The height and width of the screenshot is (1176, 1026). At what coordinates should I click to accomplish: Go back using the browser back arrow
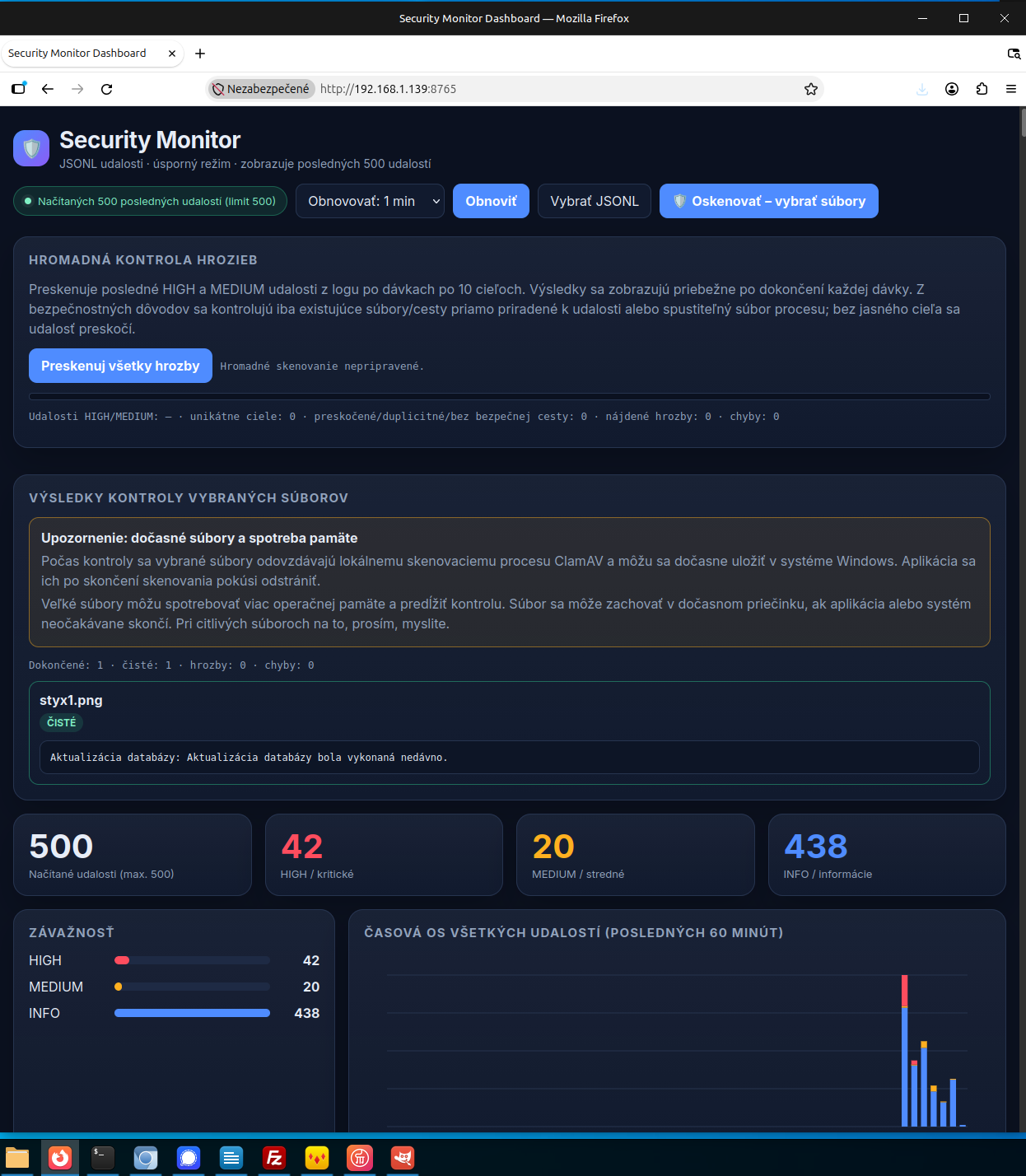click(48, 89)
